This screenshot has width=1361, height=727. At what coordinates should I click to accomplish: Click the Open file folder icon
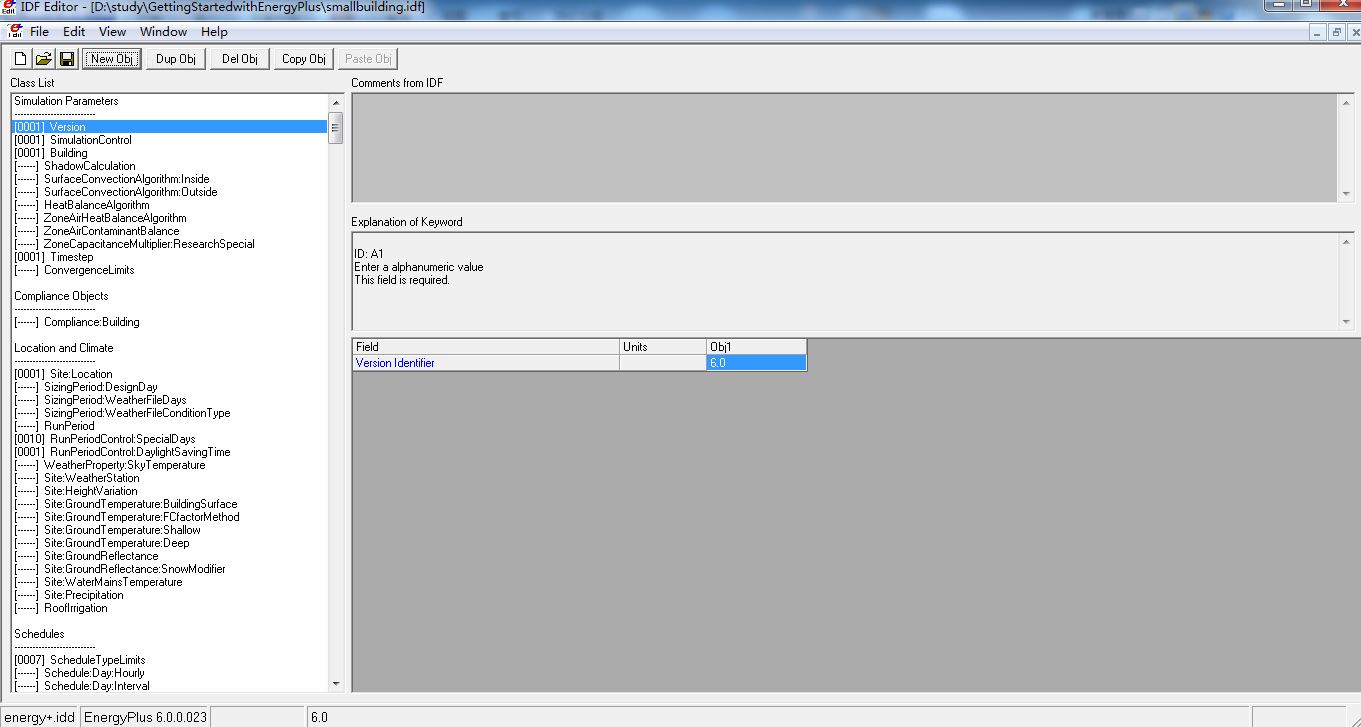click(x=43, y=59)
